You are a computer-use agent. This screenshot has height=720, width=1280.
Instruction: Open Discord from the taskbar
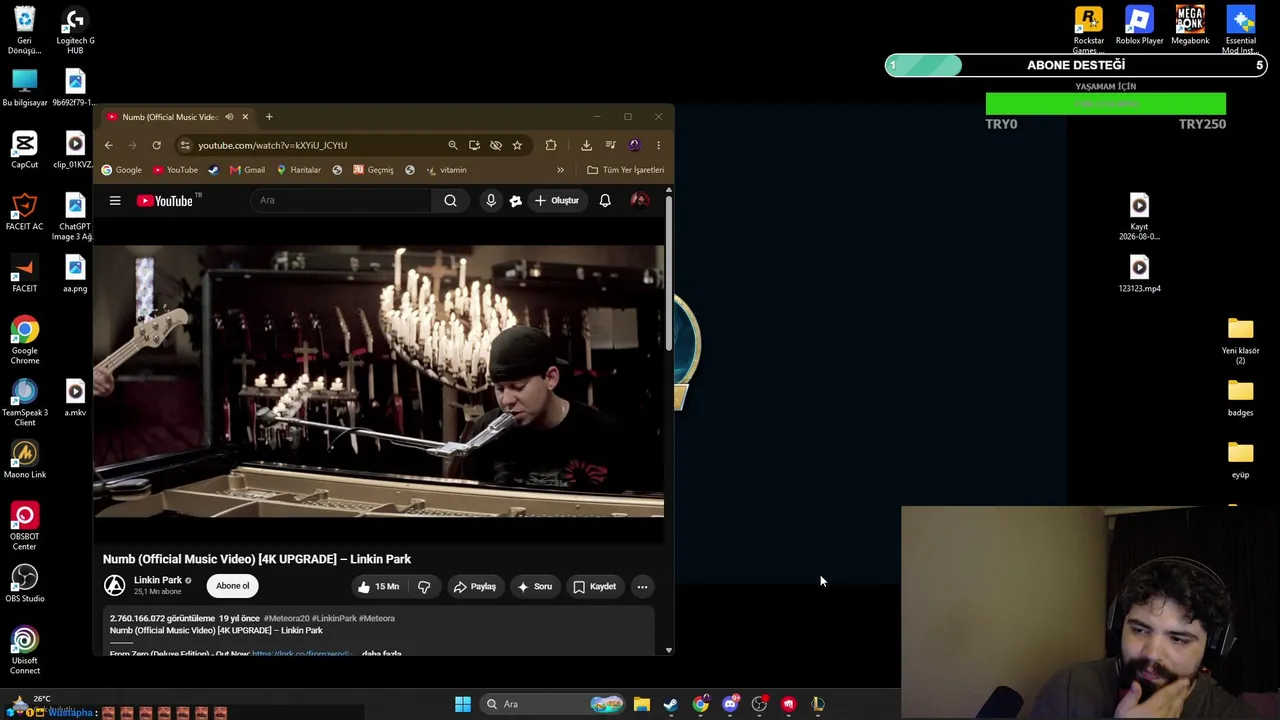point(730,704)
